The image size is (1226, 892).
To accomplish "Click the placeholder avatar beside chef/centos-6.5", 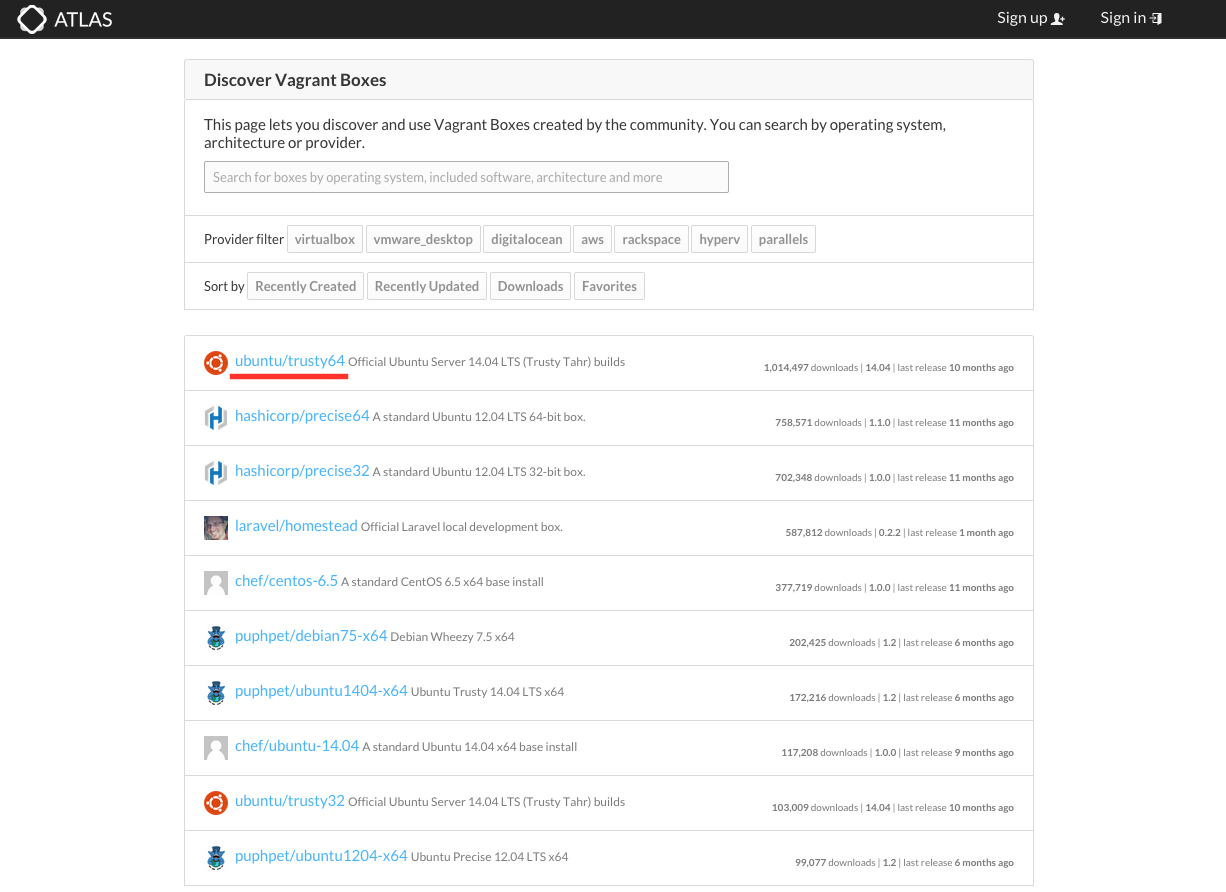I will [x=216, y=583].
